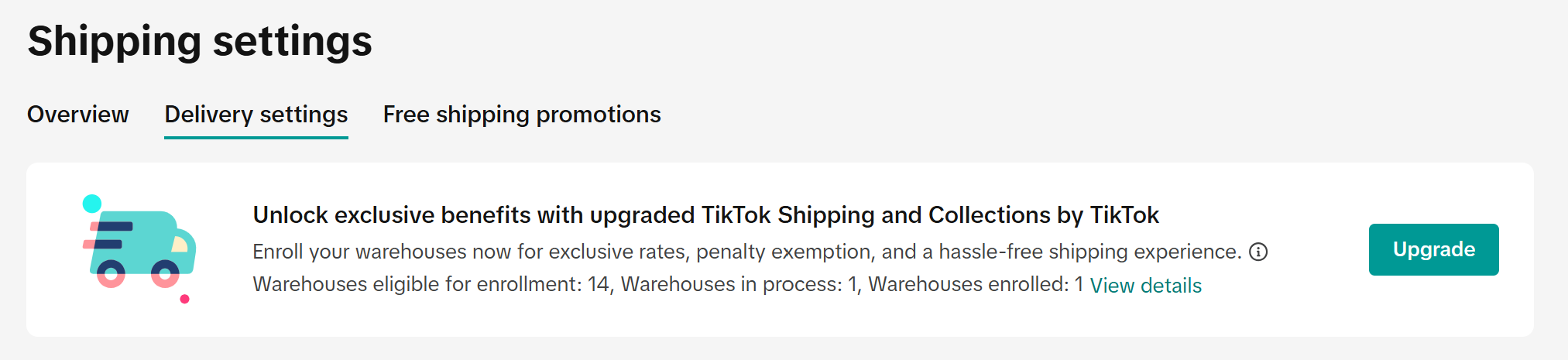Click the pink dot below the truck
Image resolution: width=1568 pixels, height=360 pixels.
tap(184, 299)
